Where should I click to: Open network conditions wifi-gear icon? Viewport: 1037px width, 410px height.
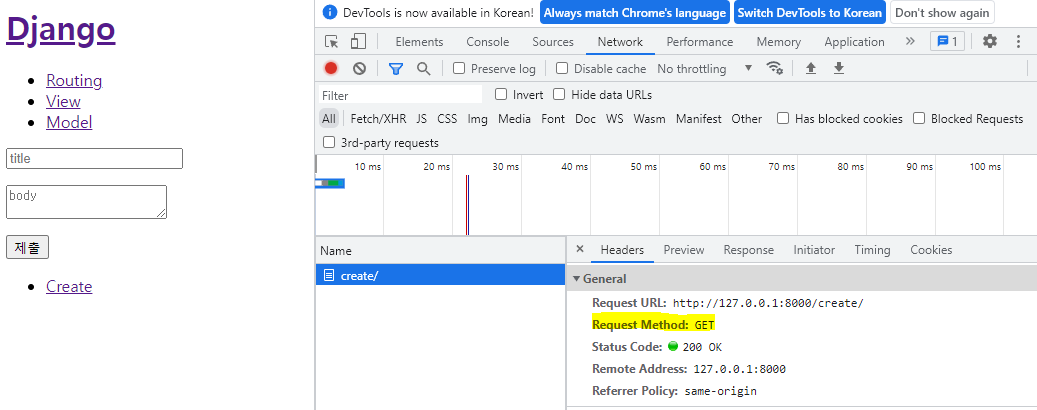[774, 68]
